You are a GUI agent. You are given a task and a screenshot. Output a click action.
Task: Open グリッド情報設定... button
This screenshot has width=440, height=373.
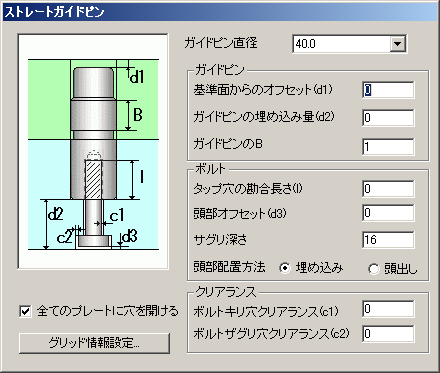94,343
